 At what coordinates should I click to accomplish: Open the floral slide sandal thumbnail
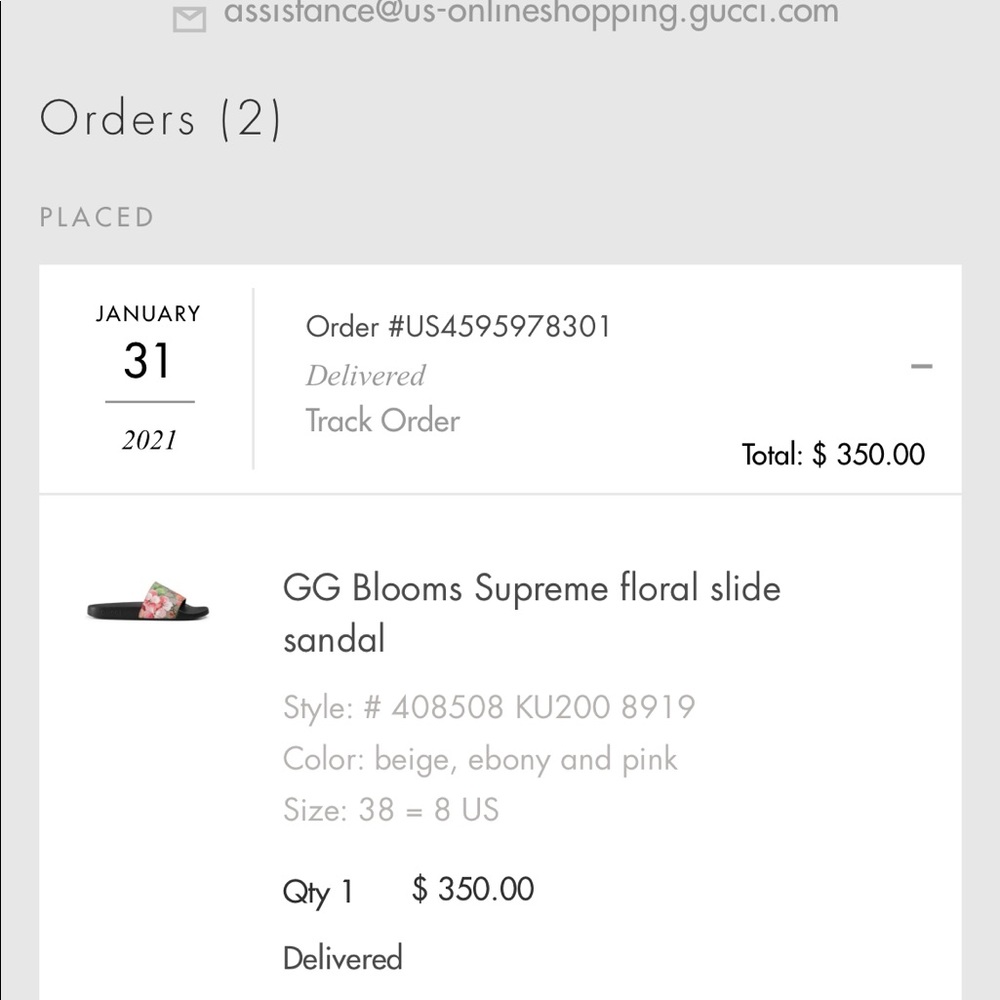pyautogui.click(x=148, y=602)
